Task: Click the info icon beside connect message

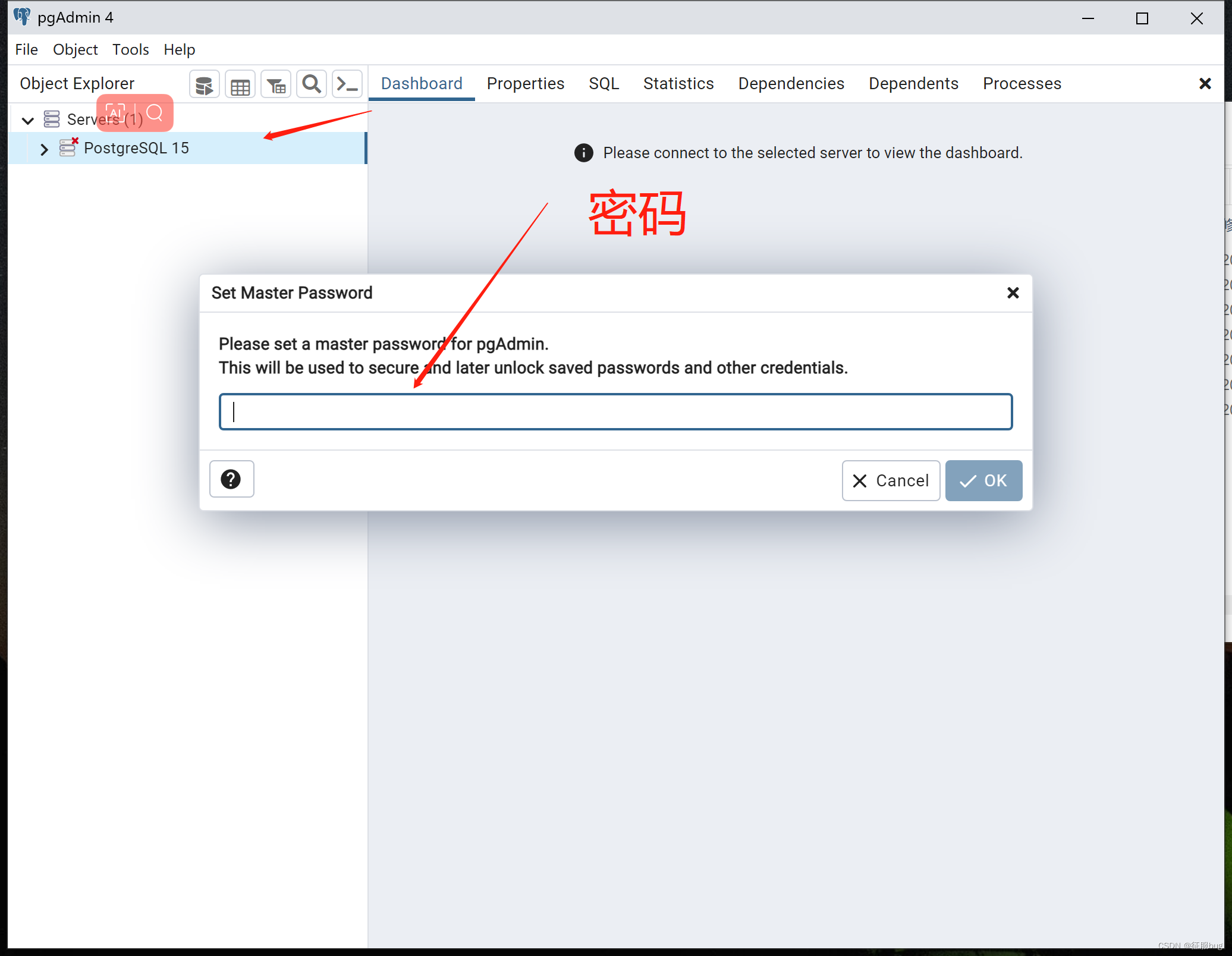Action: click(x=584, y=153)
